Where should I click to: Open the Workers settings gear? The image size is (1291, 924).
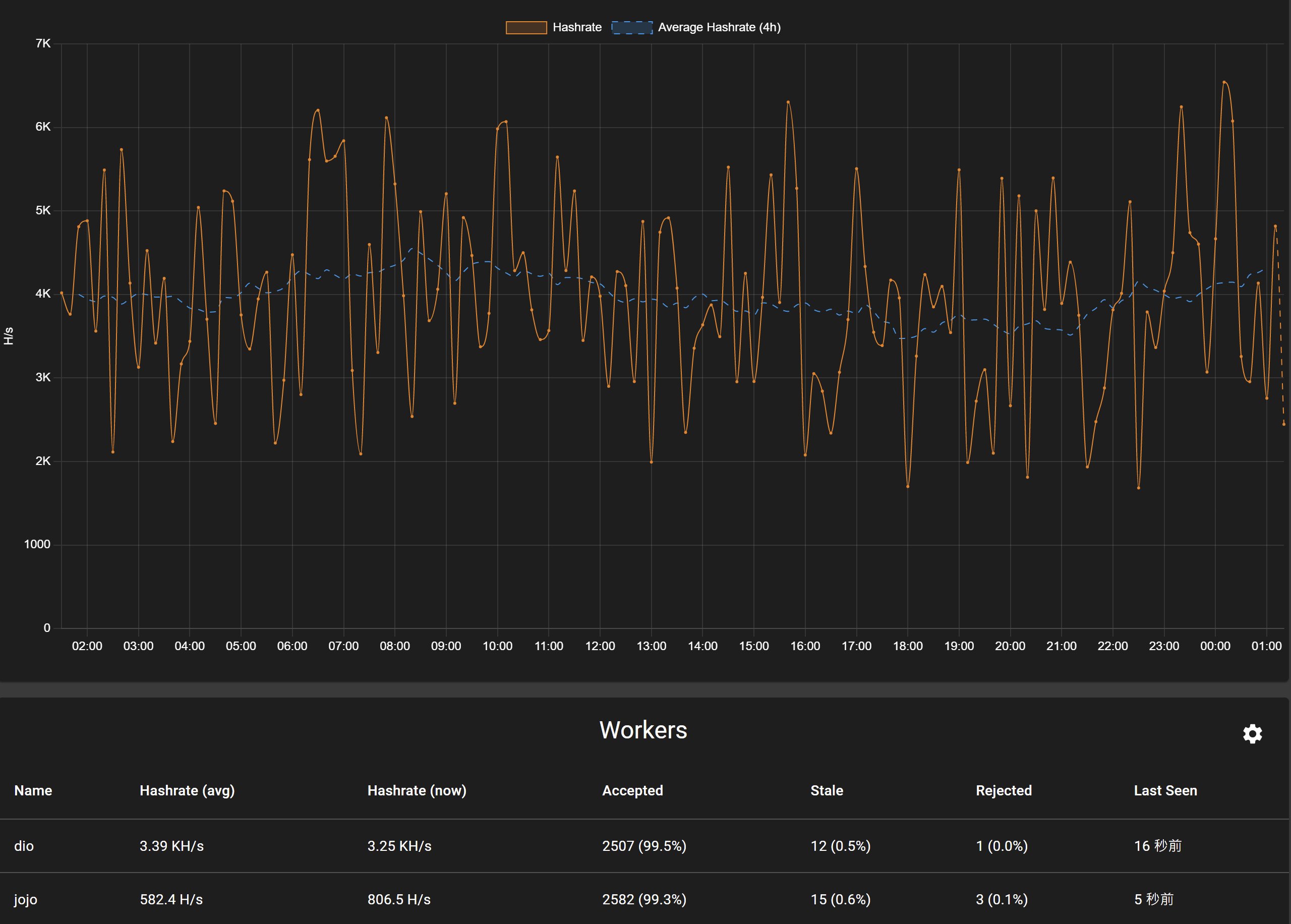[1252, 734]
